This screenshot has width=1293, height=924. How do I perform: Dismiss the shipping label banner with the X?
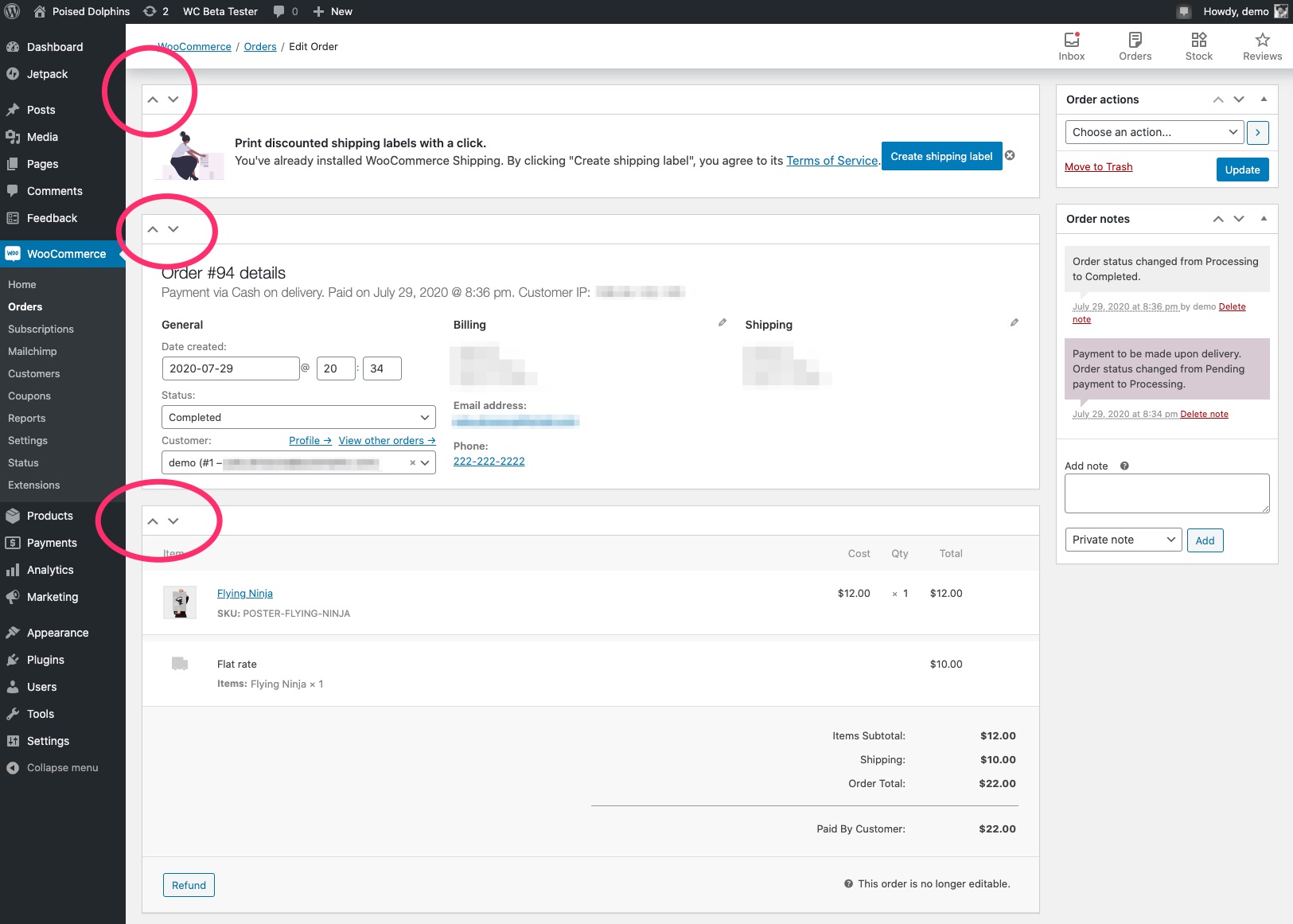point(1011,155)
